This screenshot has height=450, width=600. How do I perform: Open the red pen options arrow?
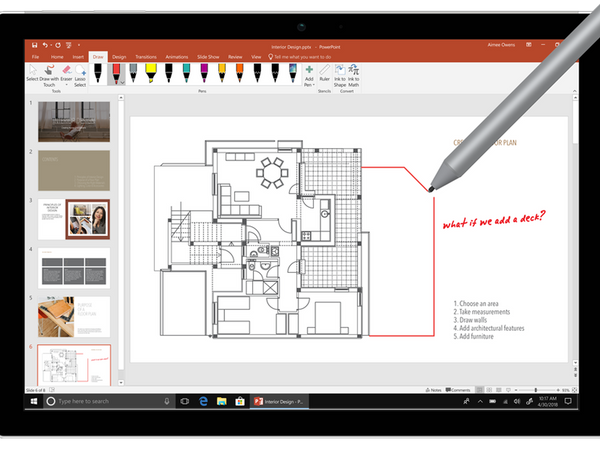[x=122, y=83]
